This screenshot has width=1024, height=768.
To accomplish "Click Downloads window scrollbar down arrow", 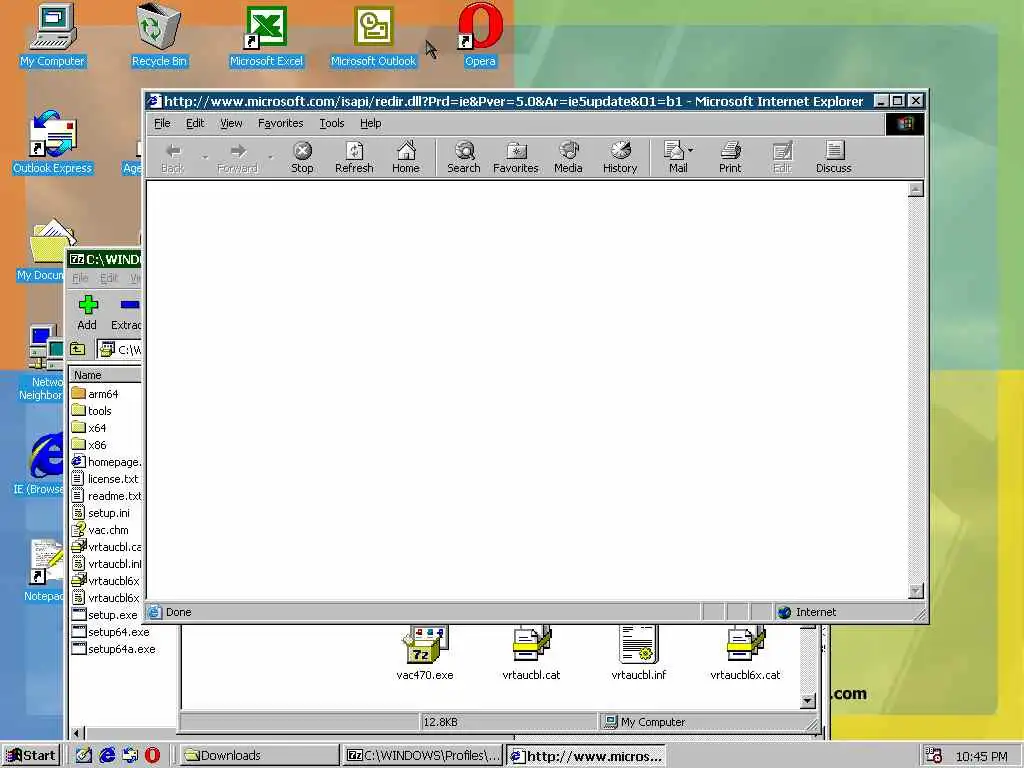I will point(808,701).
